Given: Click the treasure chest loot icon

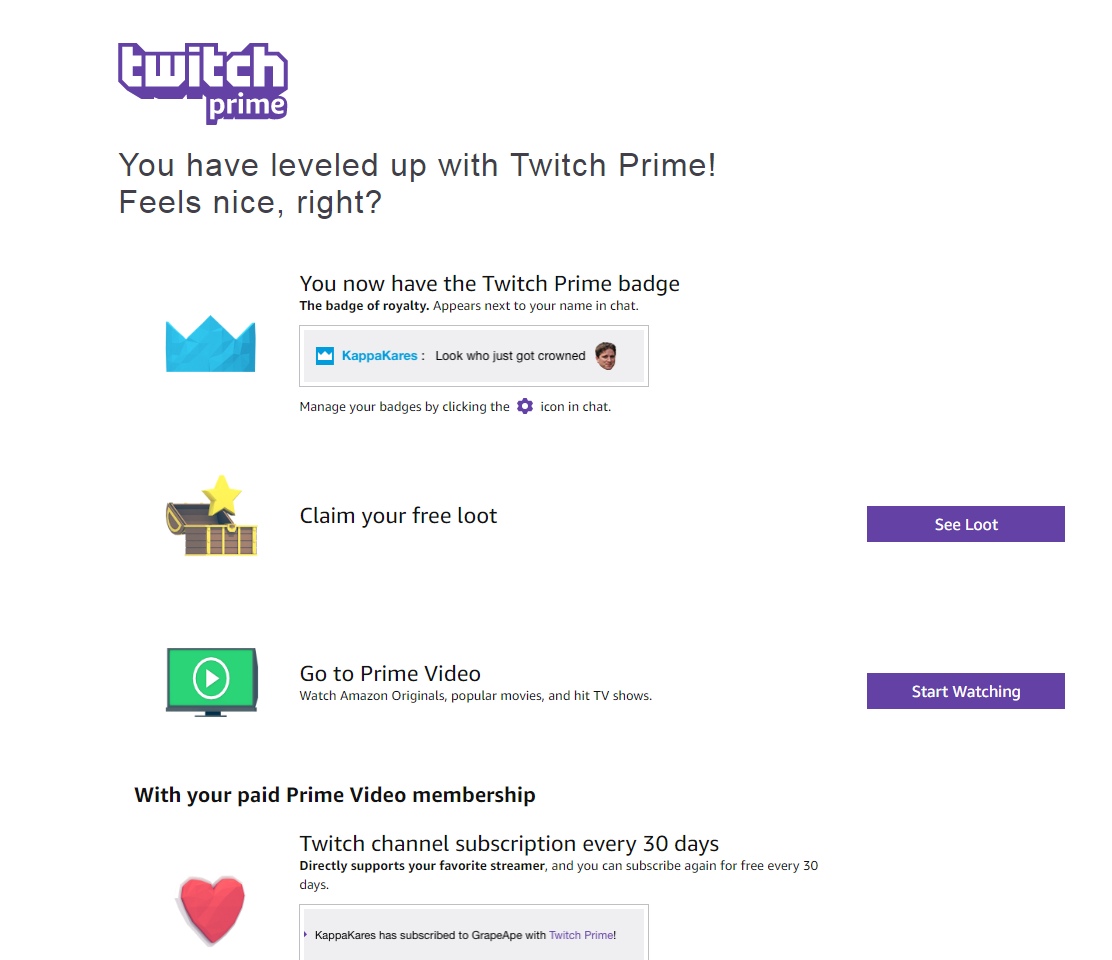Looking at the screenshot, I should tap(211, 517).
